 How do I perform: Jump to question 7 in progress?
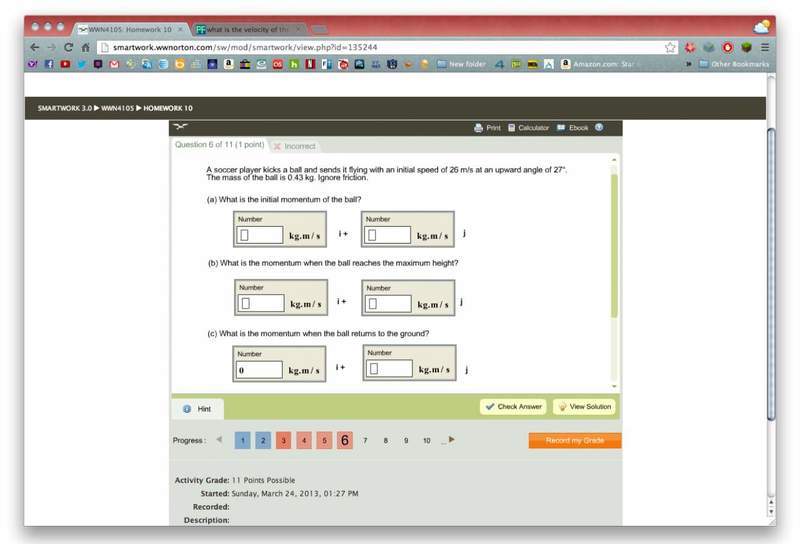(x=365, y=440)
